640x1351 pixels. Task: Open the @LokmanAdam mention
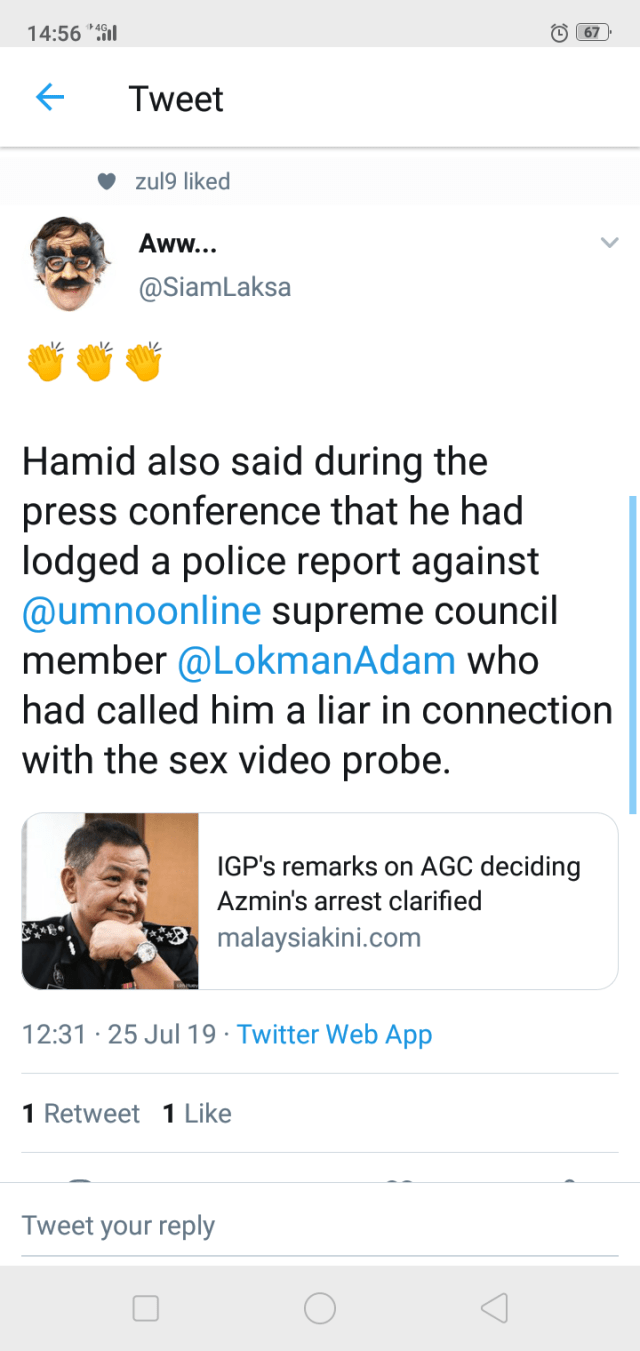pos(317,660)
